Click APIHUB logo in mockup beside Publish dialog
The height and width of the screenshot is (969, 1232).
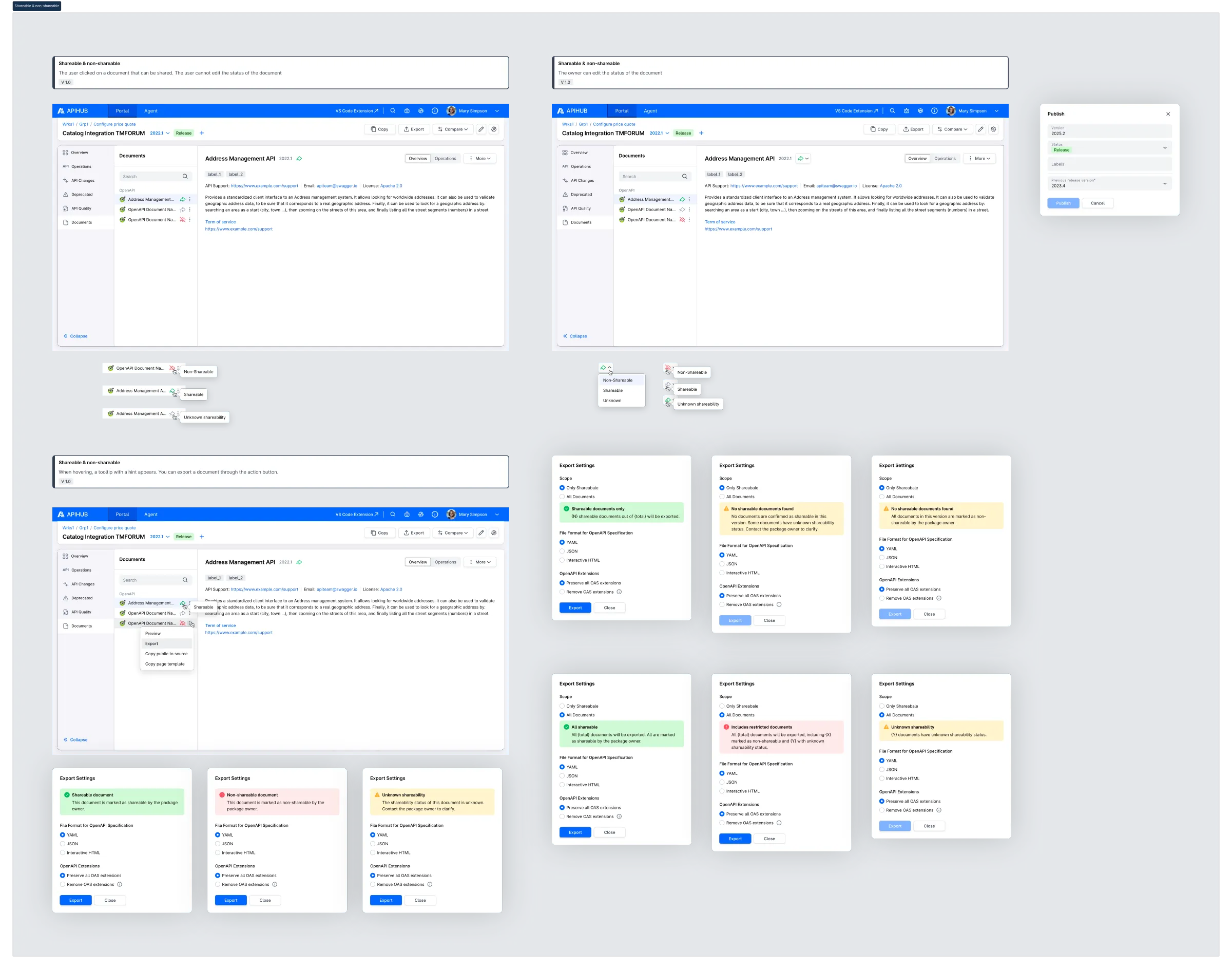pos(572,111)
